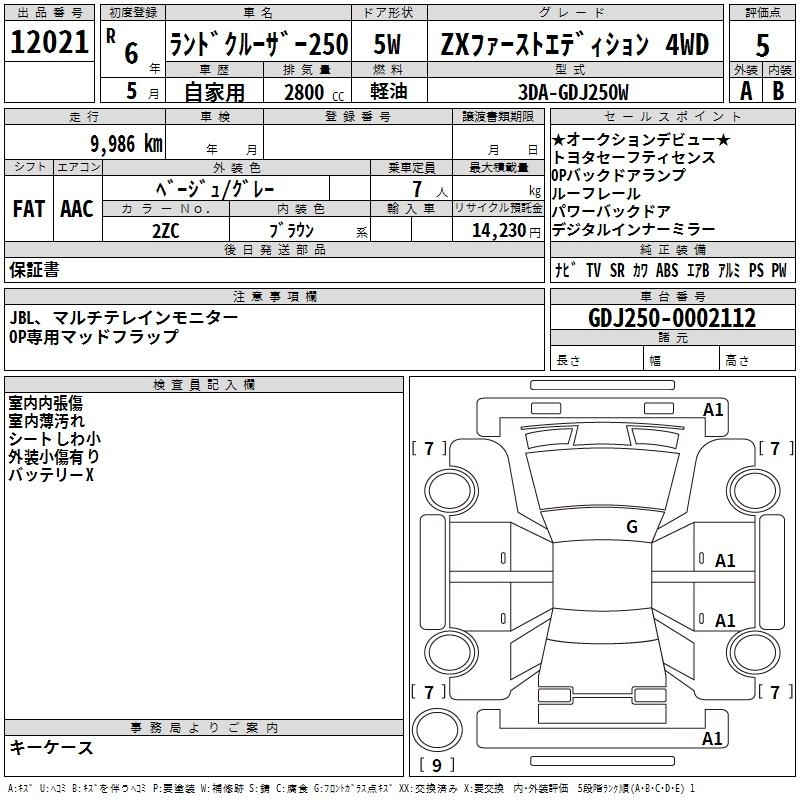The width and height of the screenshot is (800, 800).
Task: Click the front-left [7] tire marker
Action: coord(429,448)
